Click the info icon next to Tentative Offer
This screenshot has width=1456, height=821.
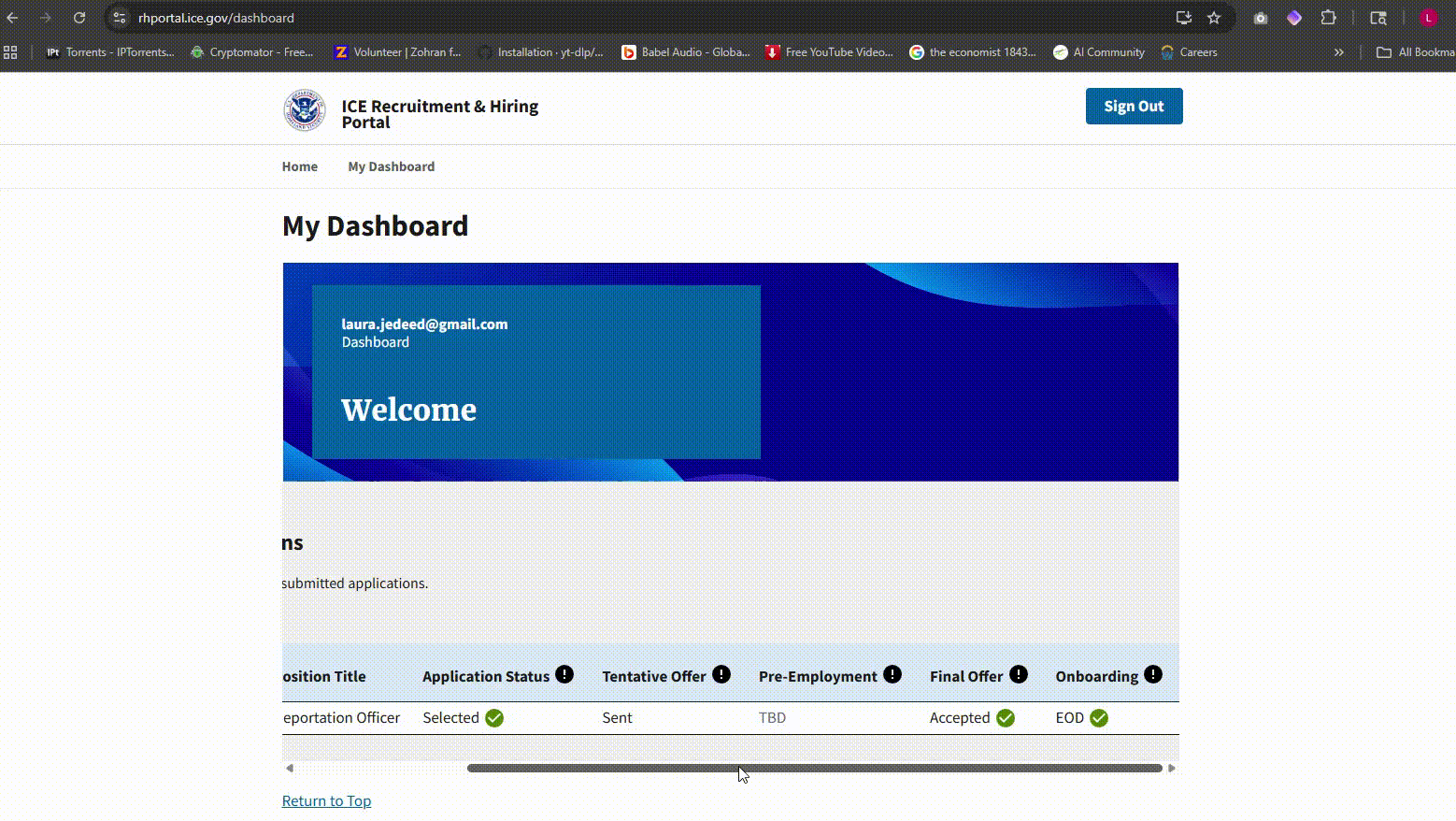click(721, 674)
